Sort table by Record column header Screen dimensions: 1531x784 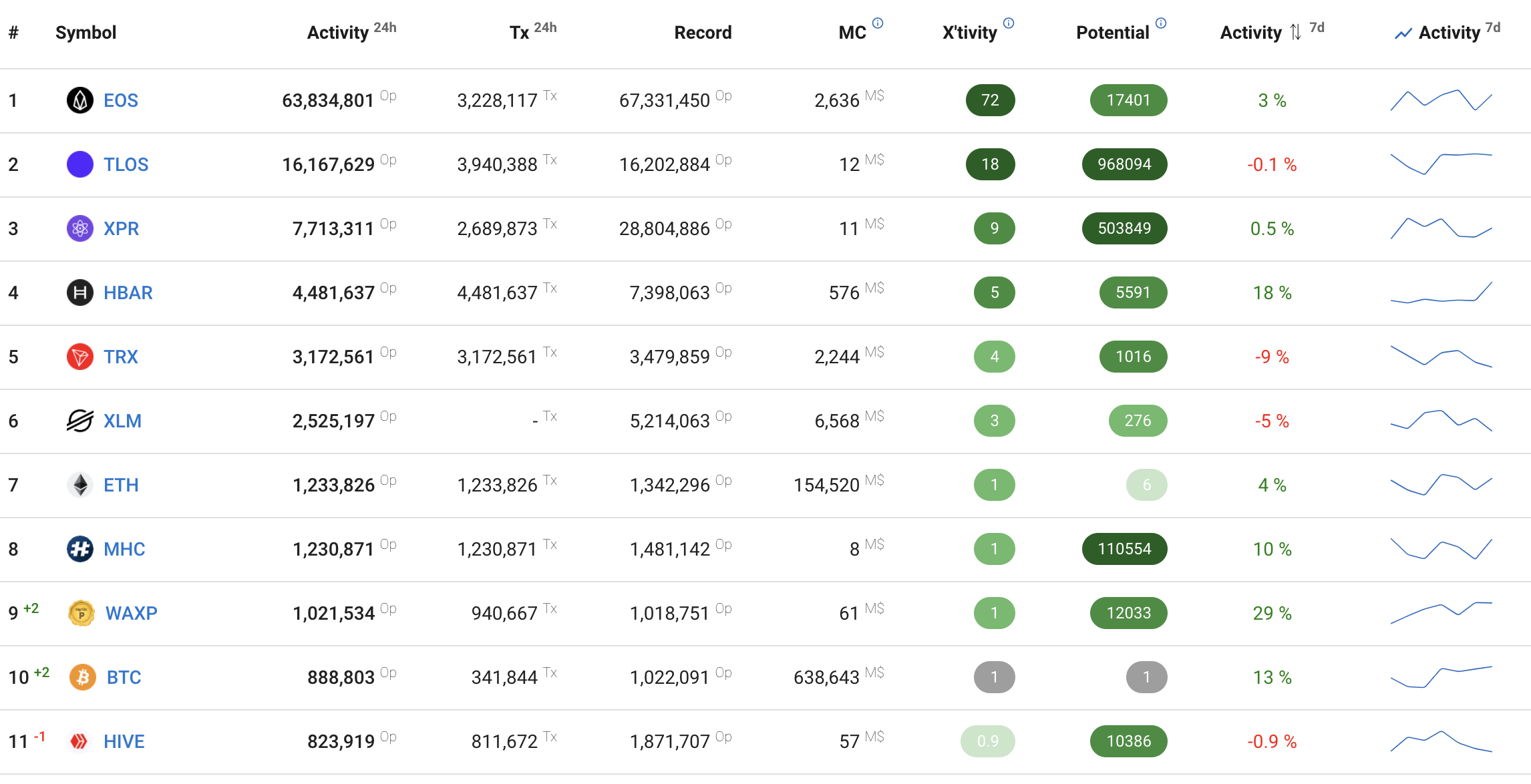[702, 32]
